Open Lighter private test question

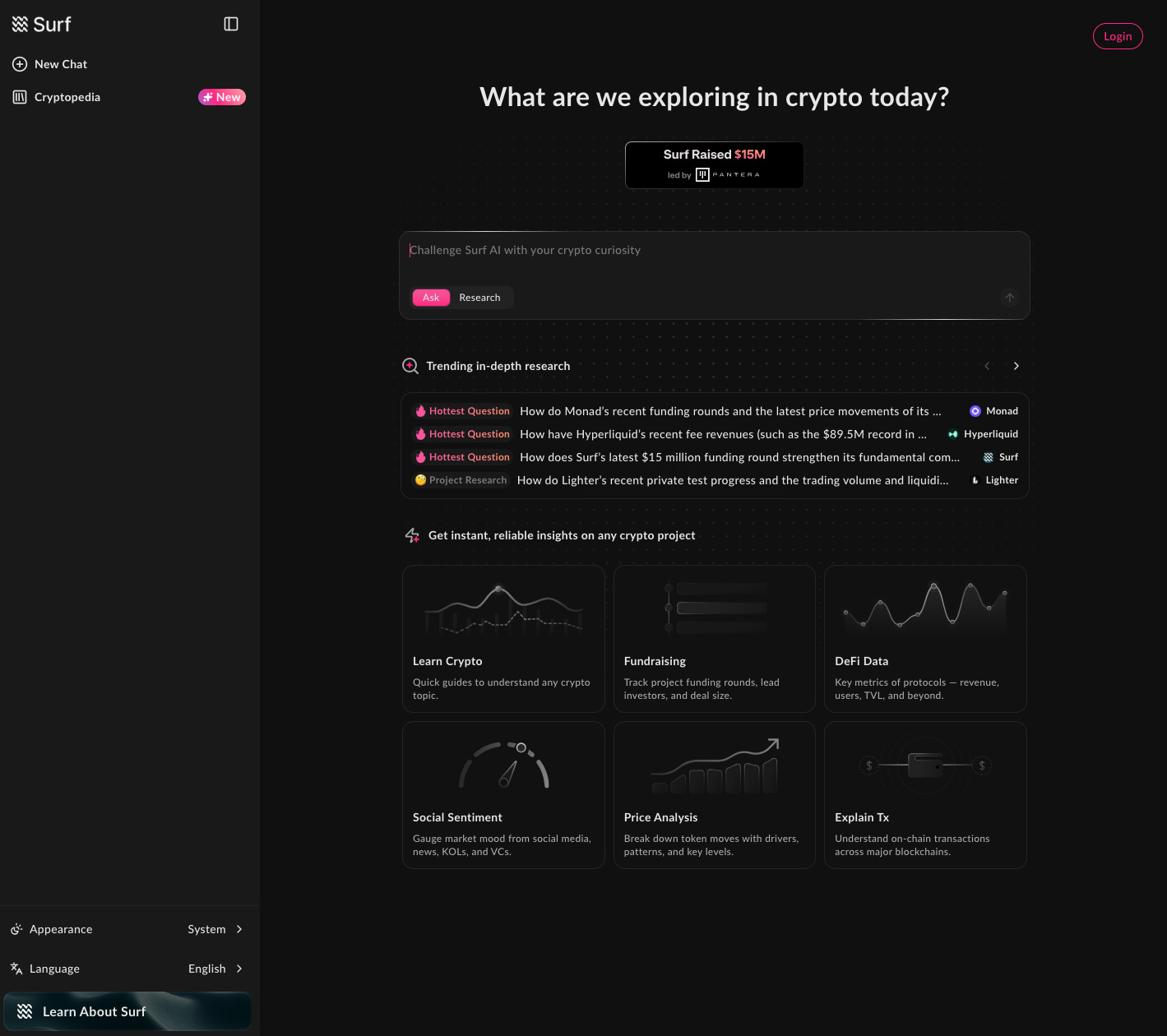pos(732,480)
